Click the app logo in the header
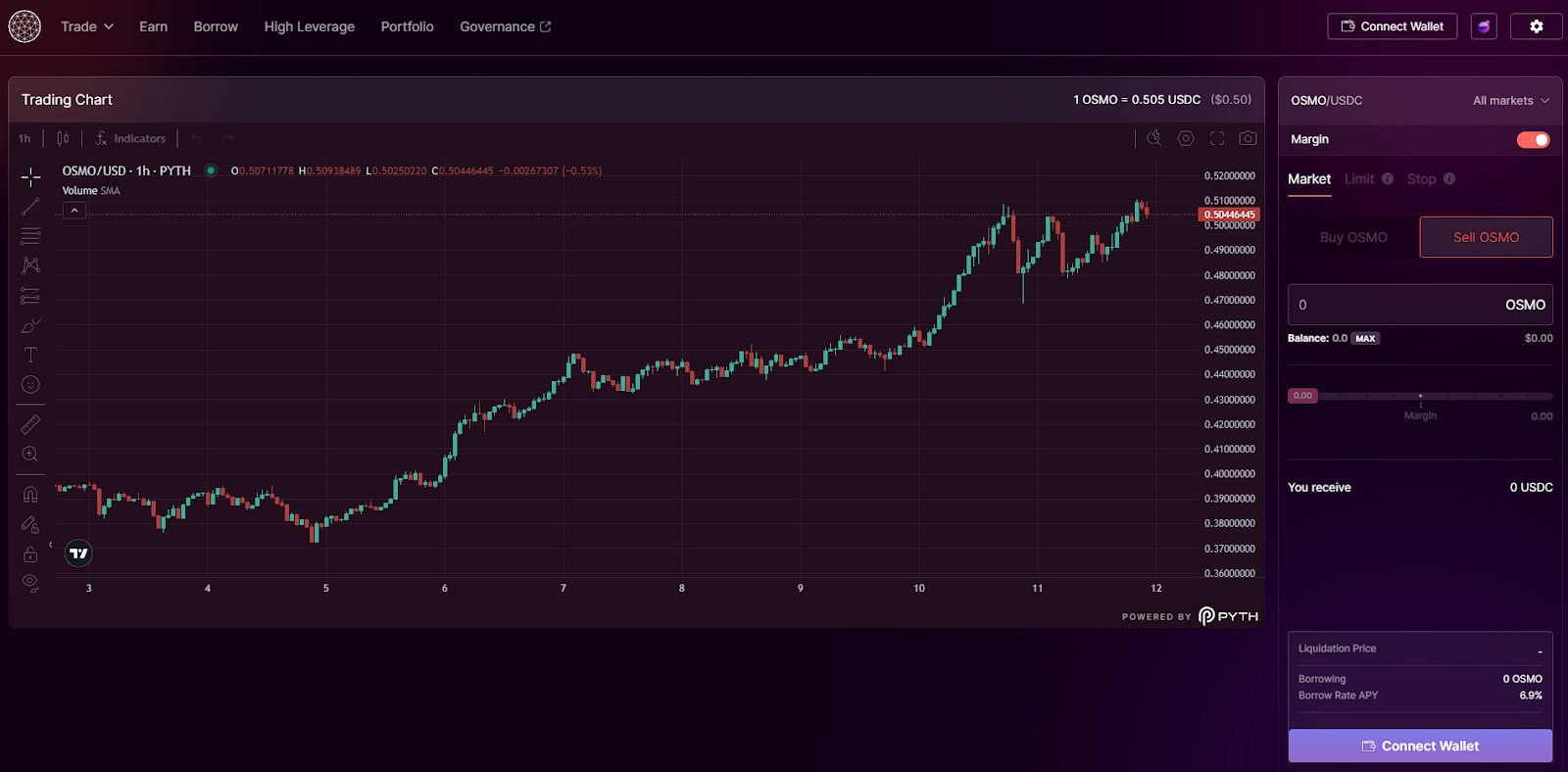This screenshot has height=772, width=1568. coord(24,26)
